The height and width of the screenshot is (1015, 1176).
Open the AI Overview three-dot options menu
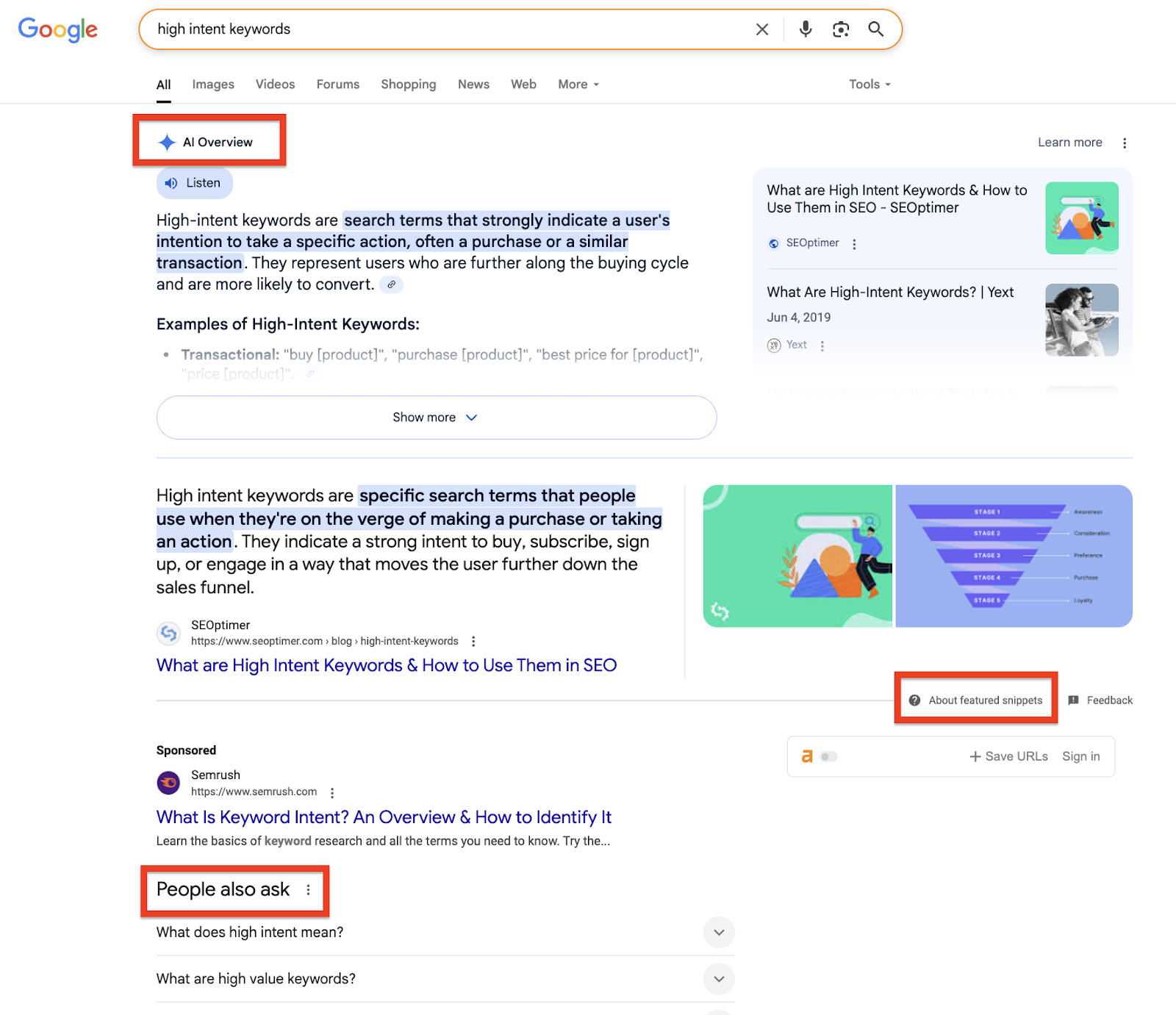coord(1125,143)
